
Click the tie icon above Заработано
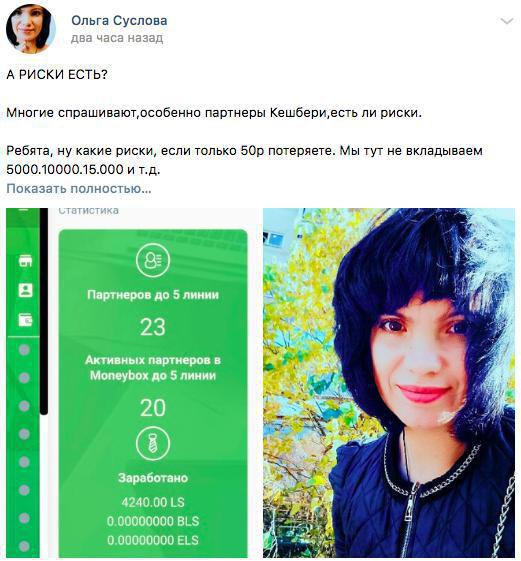click(153, 443)
